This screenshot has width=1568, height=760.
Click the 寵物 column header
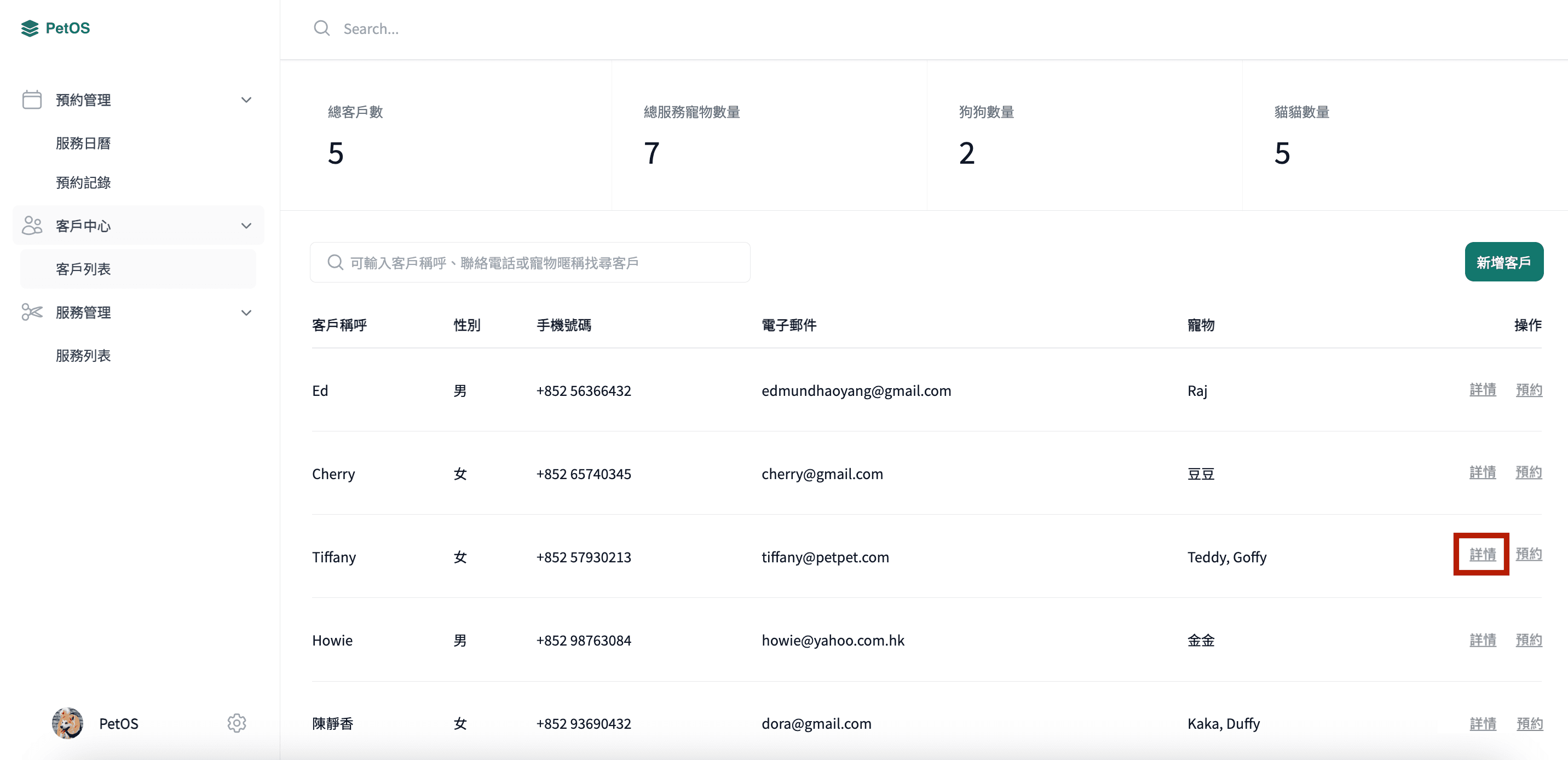[x=1201, y=325]
